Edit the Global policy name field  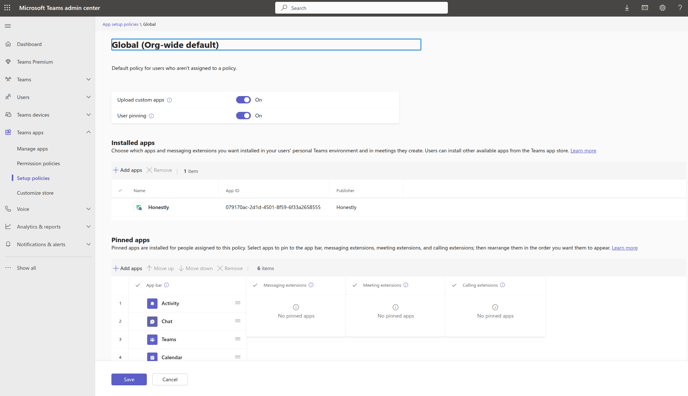[x=266, y=44]
